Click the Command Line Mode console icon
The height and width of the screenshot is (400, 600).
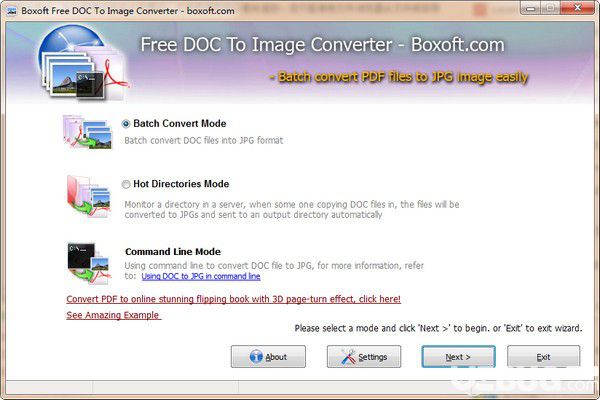click(x=89, y=264)
